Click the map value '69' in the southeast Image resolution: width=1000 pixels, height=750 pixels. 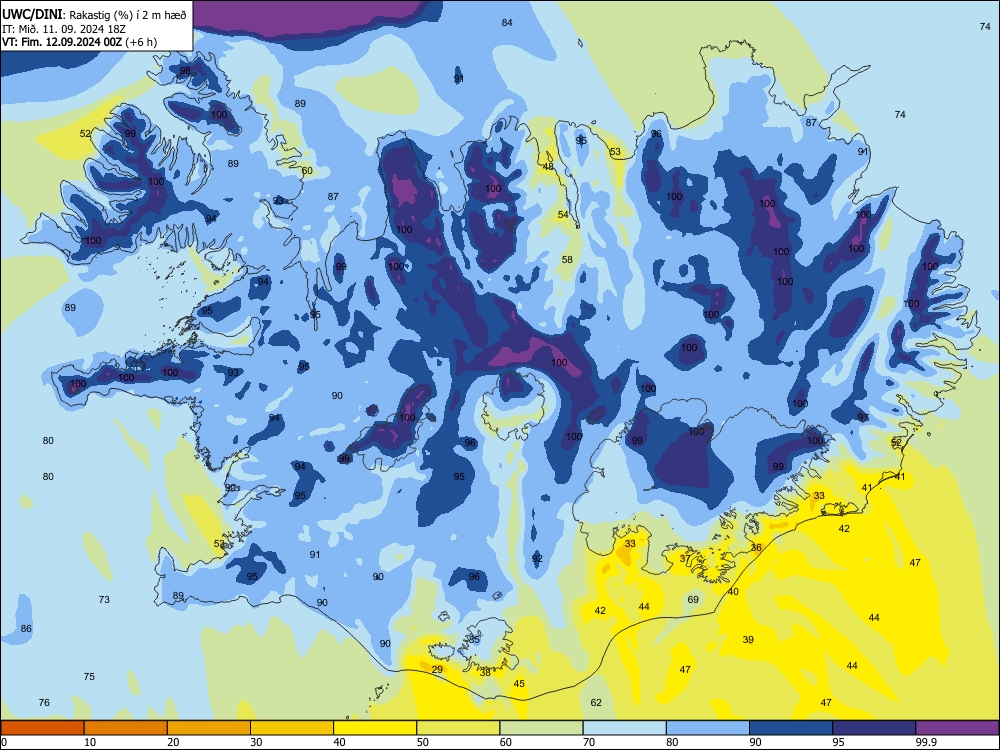click(x=693, y=599)
